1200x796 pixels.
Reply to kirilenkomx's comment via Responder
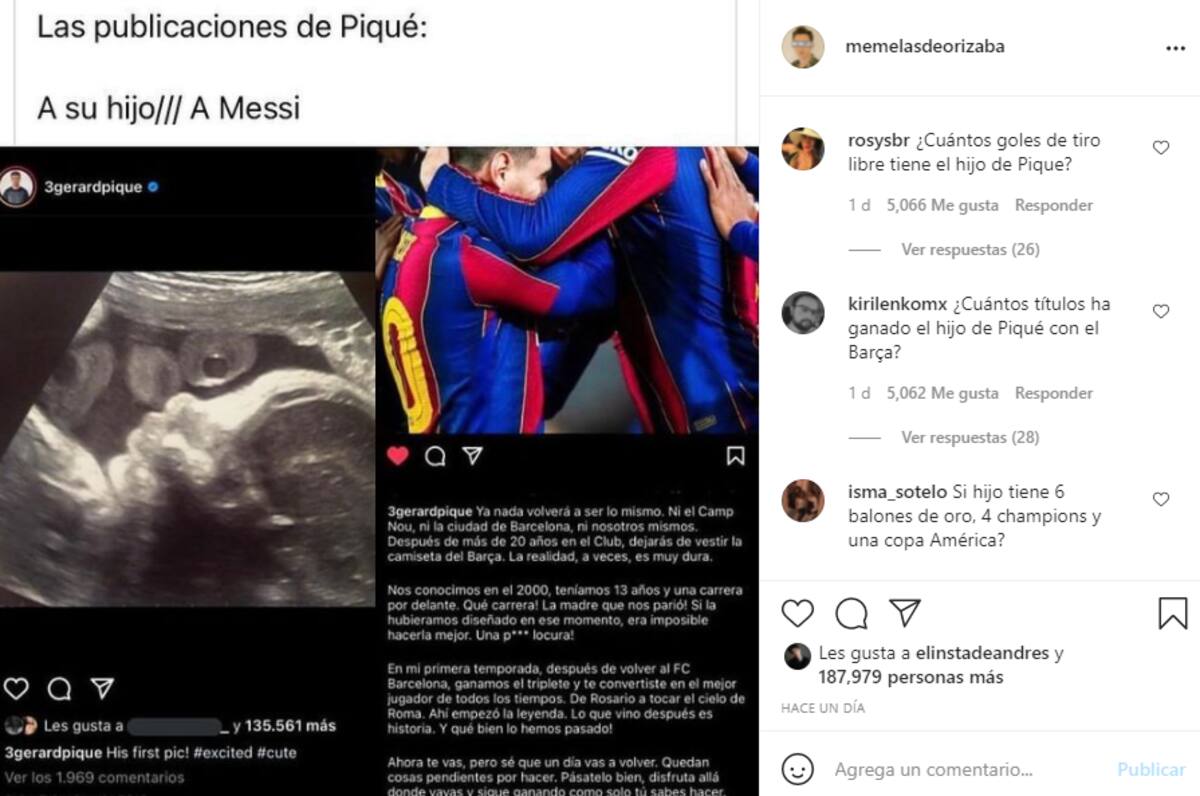pyautogui.click(x=1054, y=393)
